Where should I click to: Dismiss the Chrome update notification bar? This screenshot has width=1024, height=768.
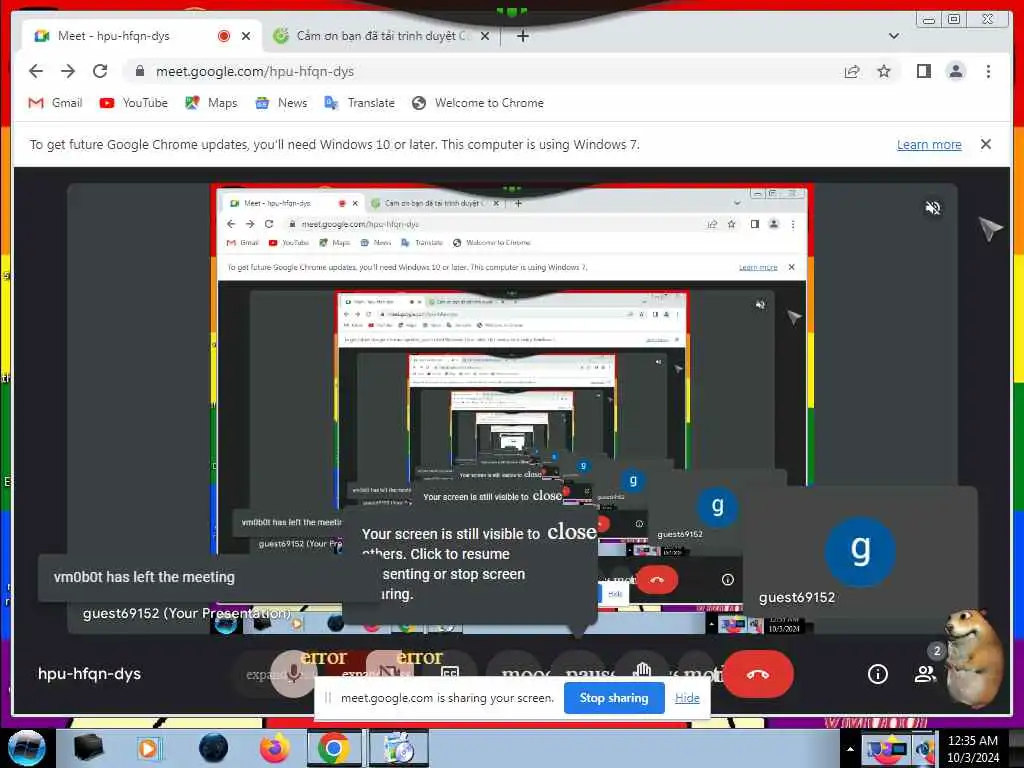coord(986,144)
